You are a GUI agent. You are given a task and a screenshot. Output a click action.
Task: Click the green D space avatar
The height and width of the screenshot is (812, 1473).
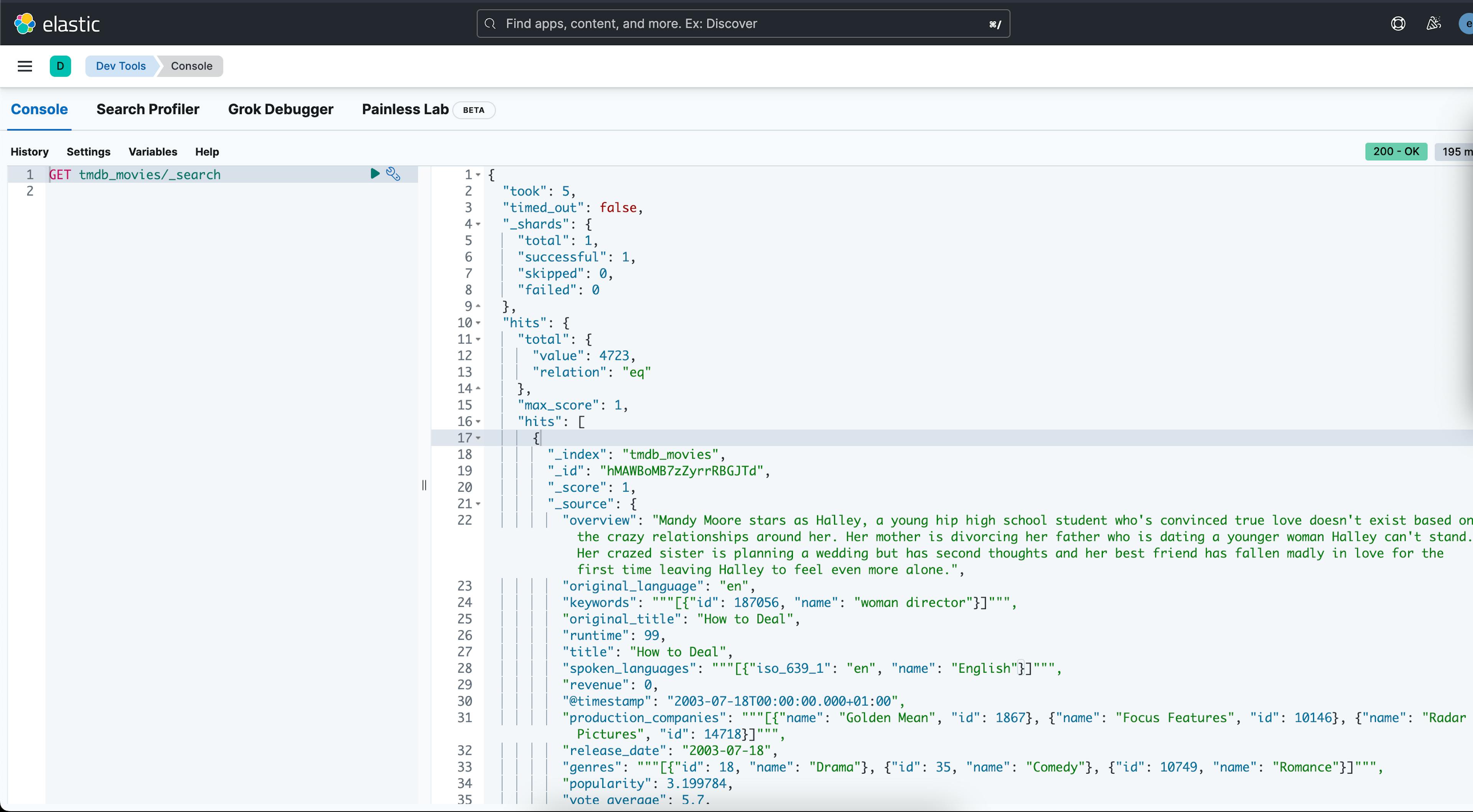pyautogui.click(x=60, y=66)
